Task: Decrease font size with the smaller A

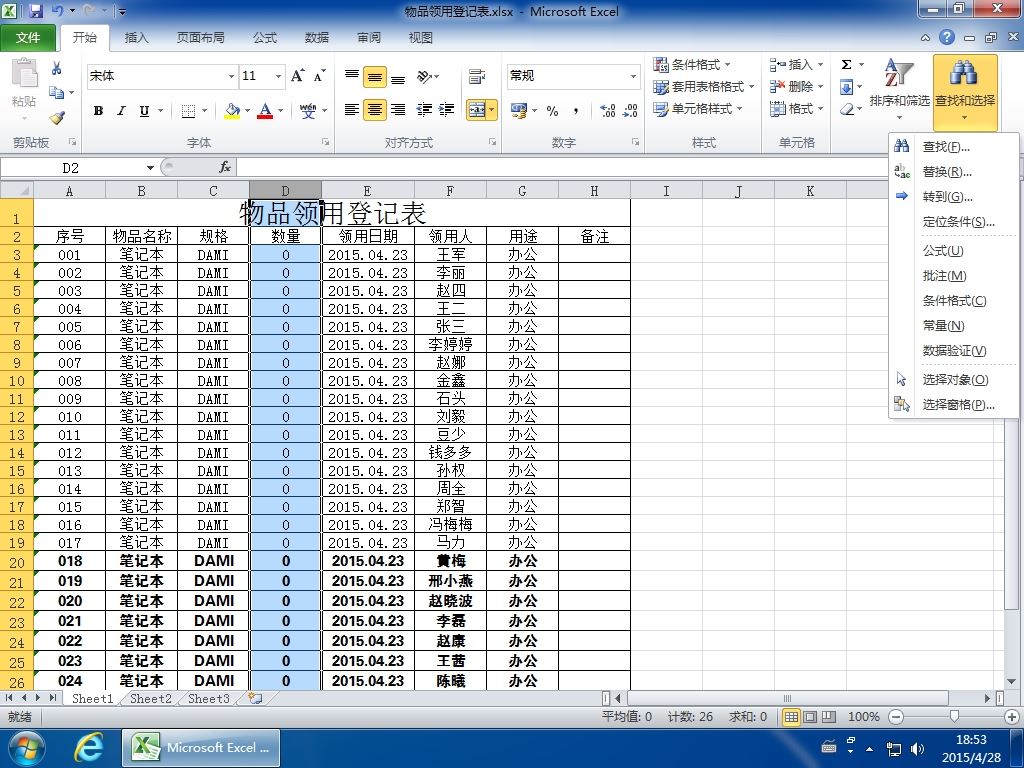Action: tap(319, 76)
